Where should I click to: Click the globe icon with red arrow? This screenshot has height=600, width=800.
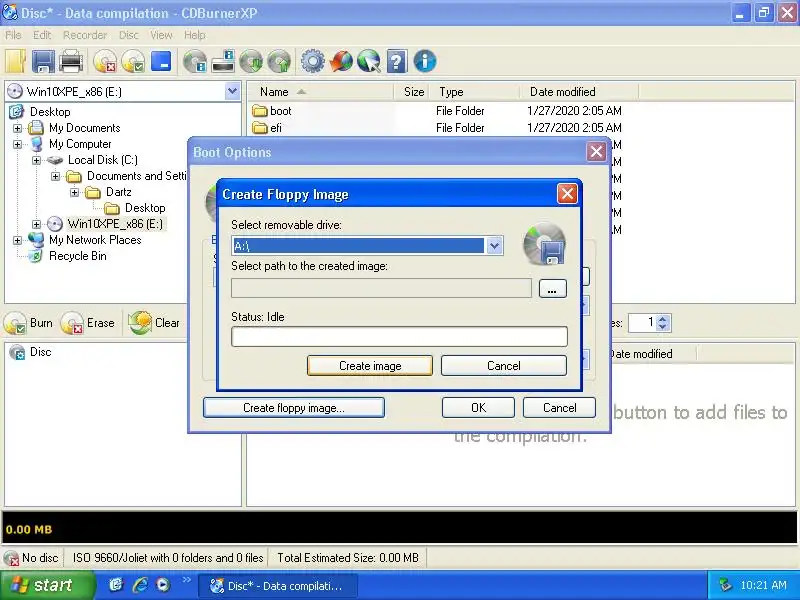(340, 62)
